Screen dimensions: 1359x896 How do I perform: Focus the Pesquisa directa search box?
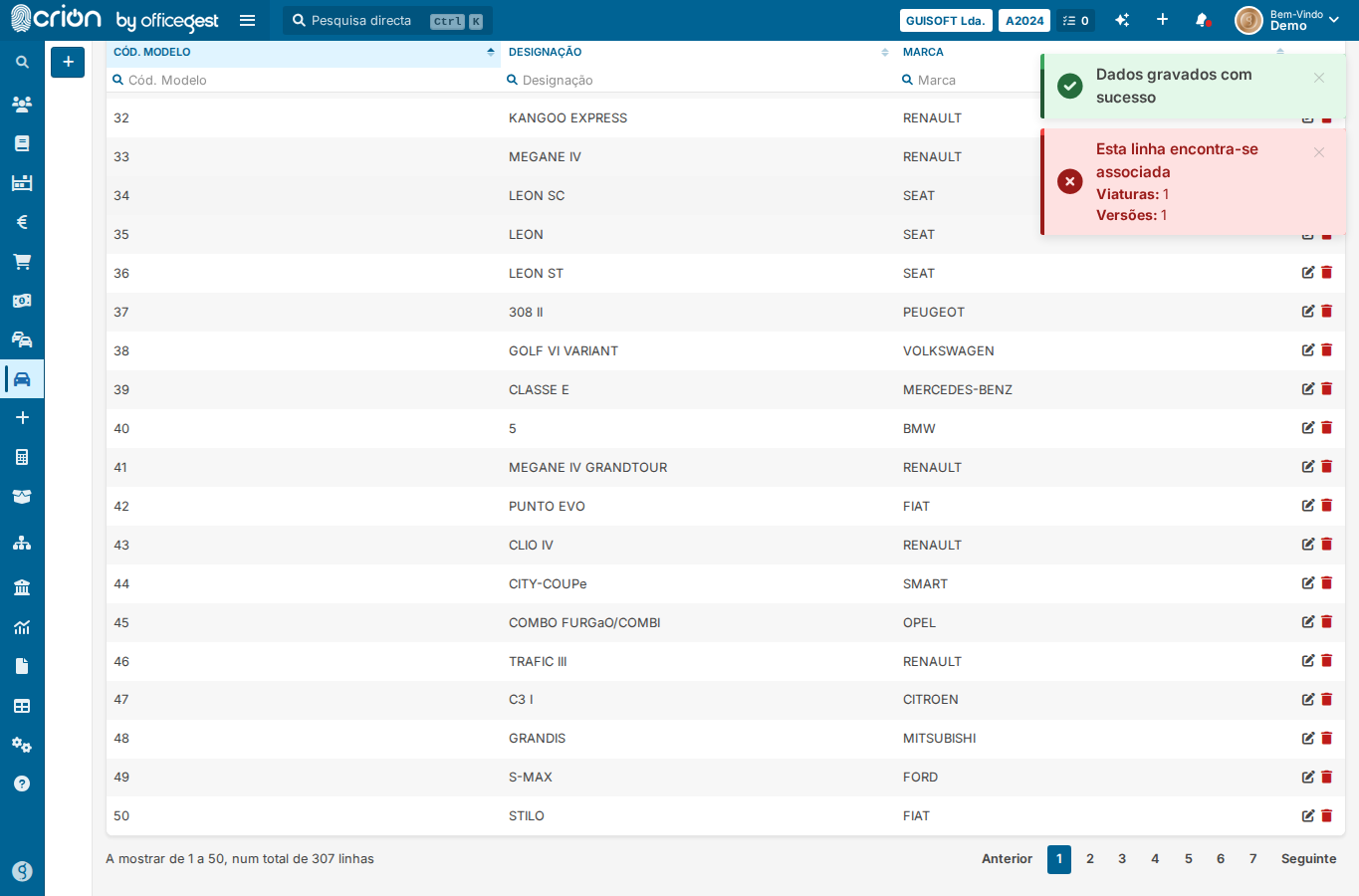pyautogui.click(x=387, y=20)
